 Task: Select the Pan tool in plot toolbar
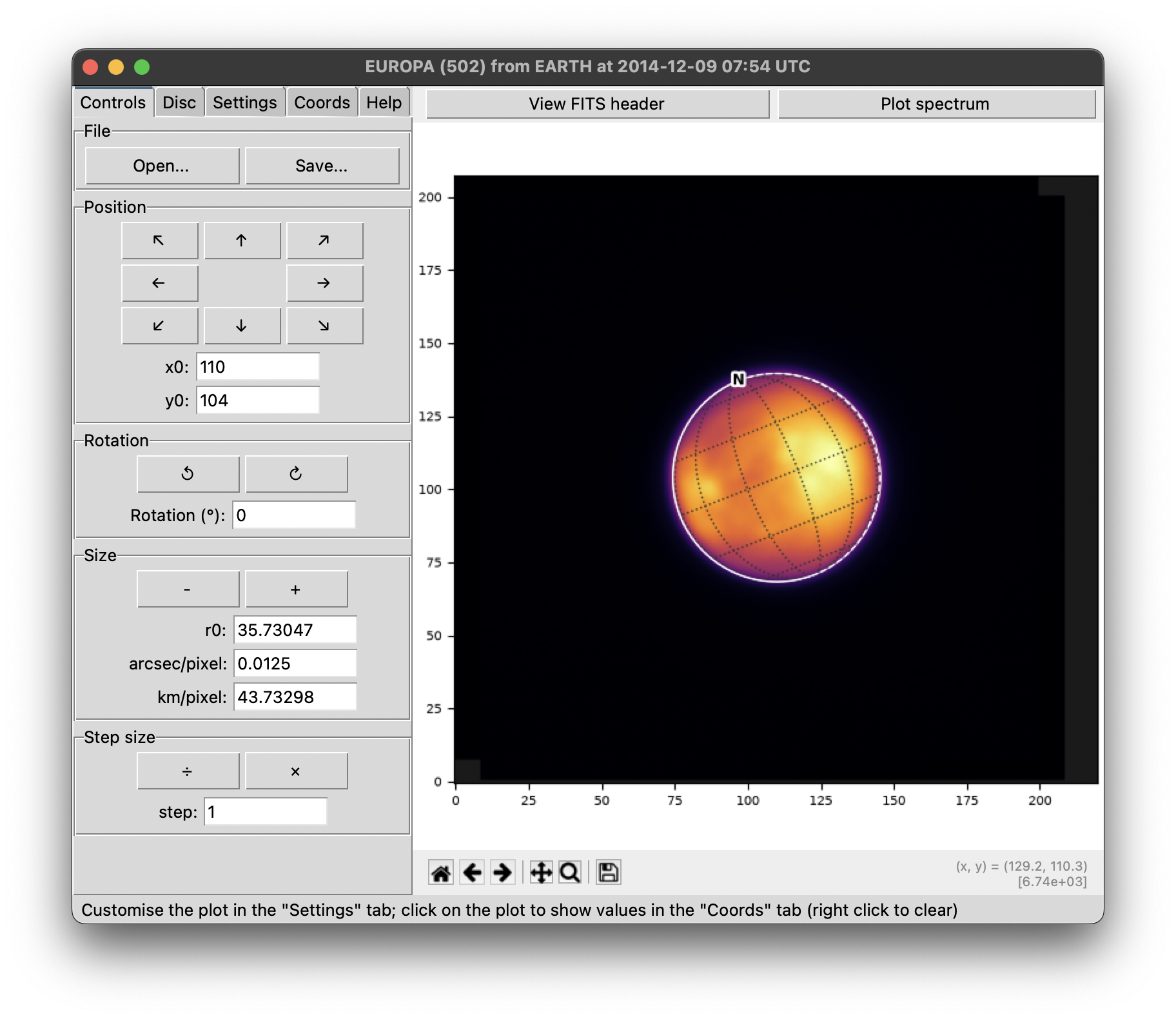coord(541,873)
